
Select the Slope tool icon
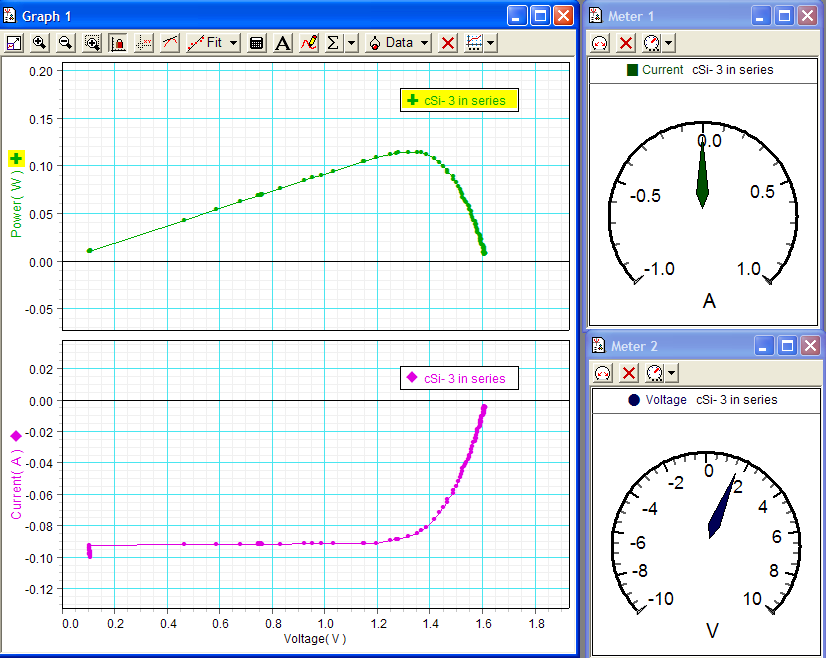pyautogui.click(x=170, y=43)
